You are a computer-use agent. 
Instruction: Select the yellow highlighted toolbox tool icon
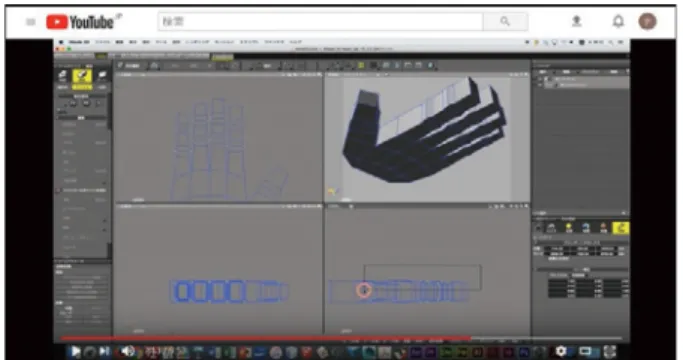pyautogui.click(x=82, y=77)
